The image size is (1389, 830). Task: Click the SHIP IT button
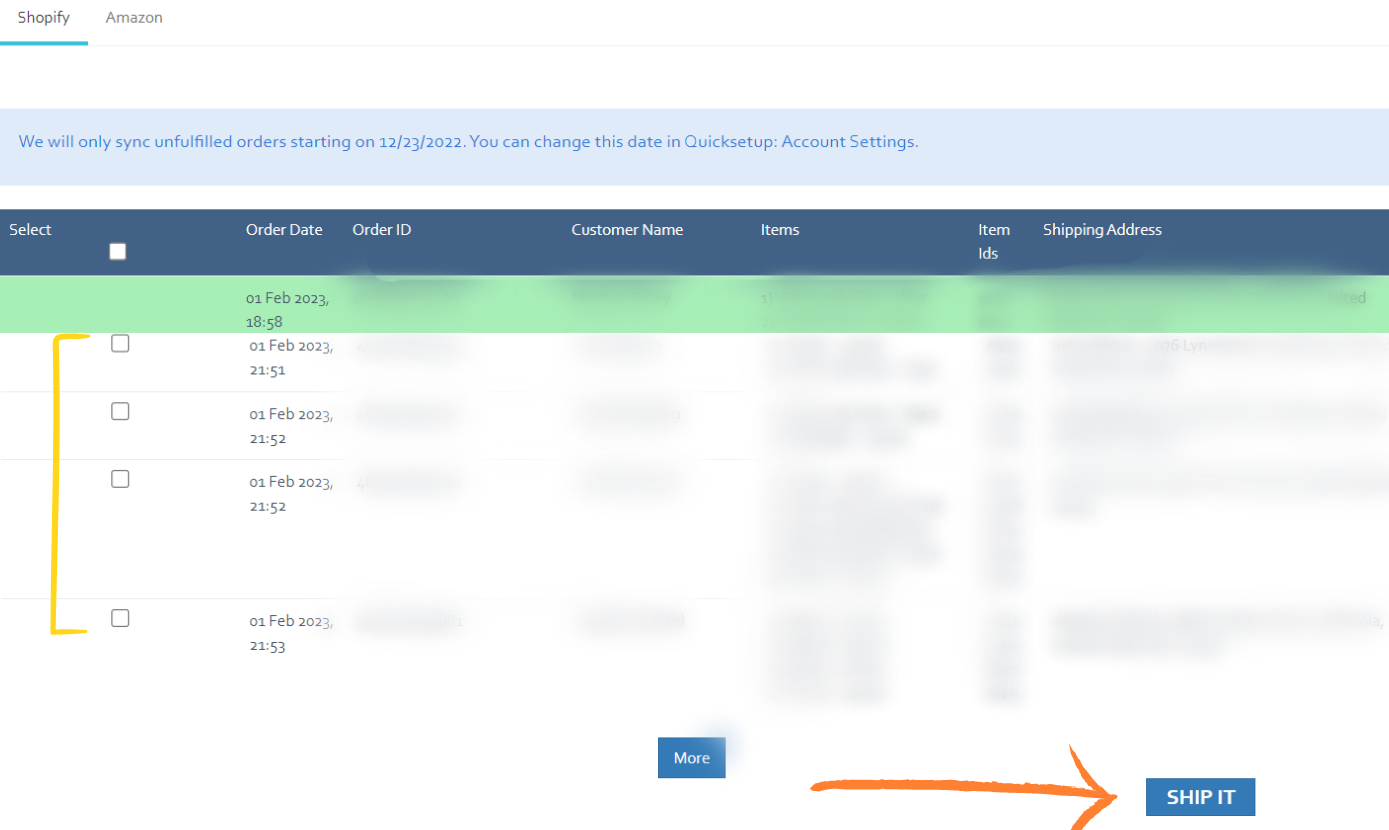point(1199,797)
